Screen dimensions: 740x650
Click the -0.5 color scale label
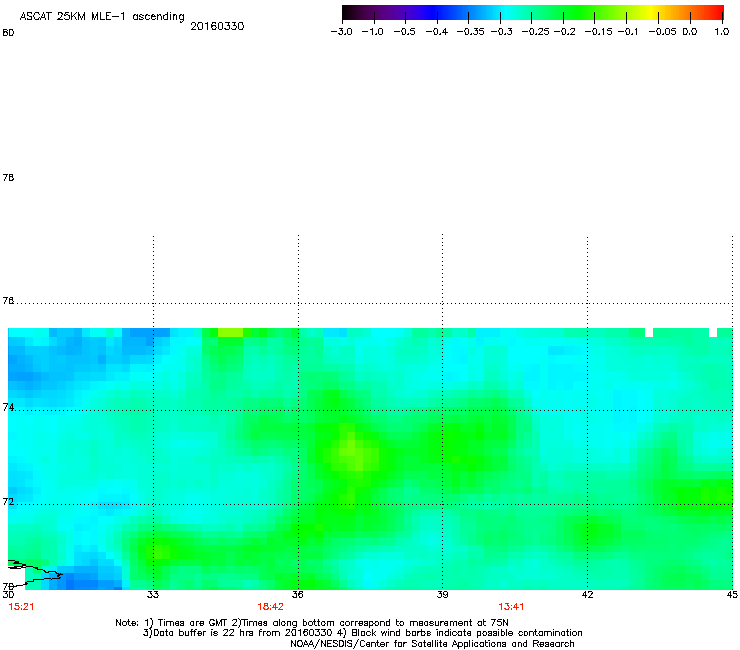404,32
